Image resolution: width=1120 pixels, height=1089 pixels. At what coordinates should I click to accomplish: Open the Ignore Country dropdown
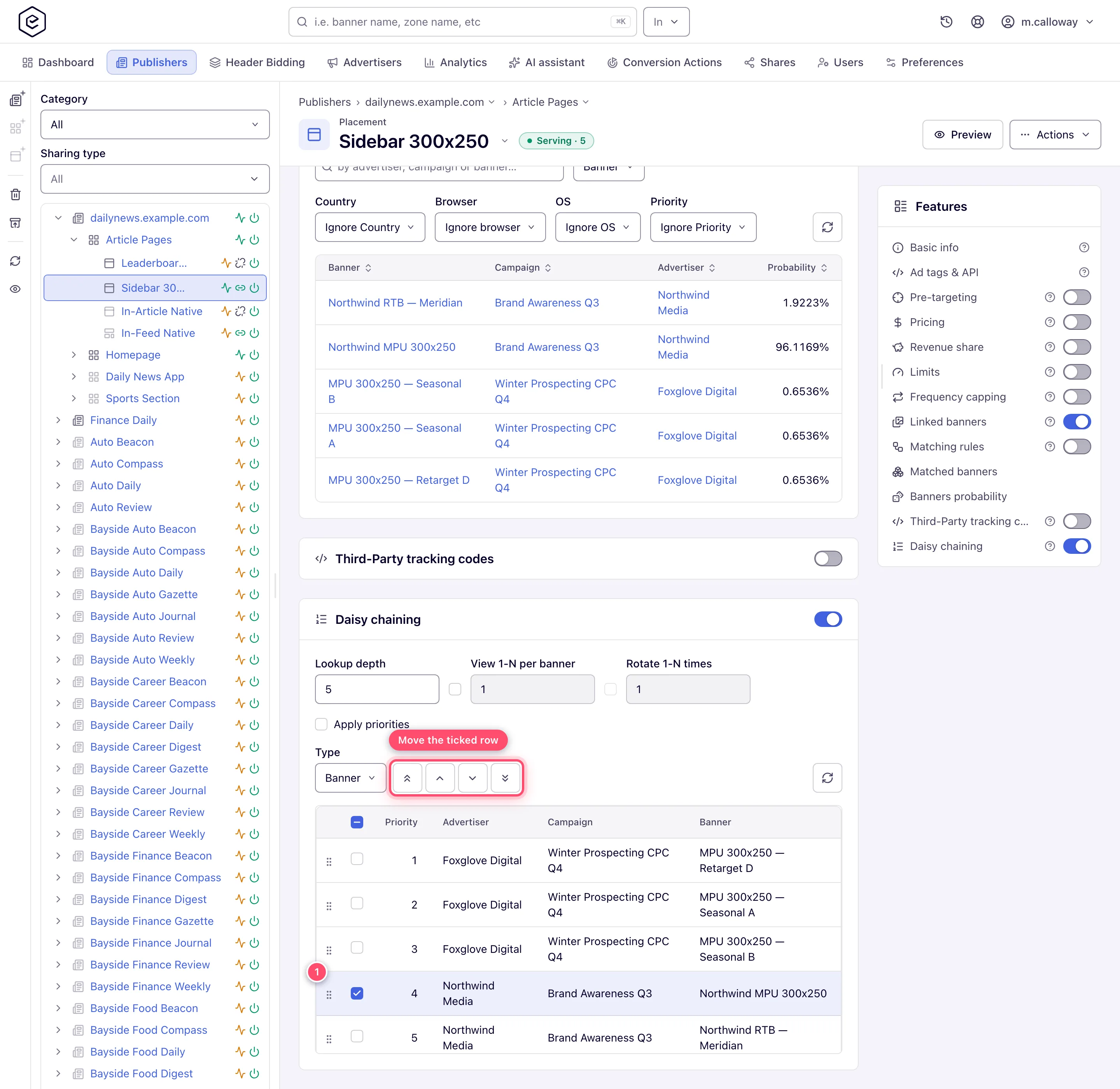click(x=370, y=227)
